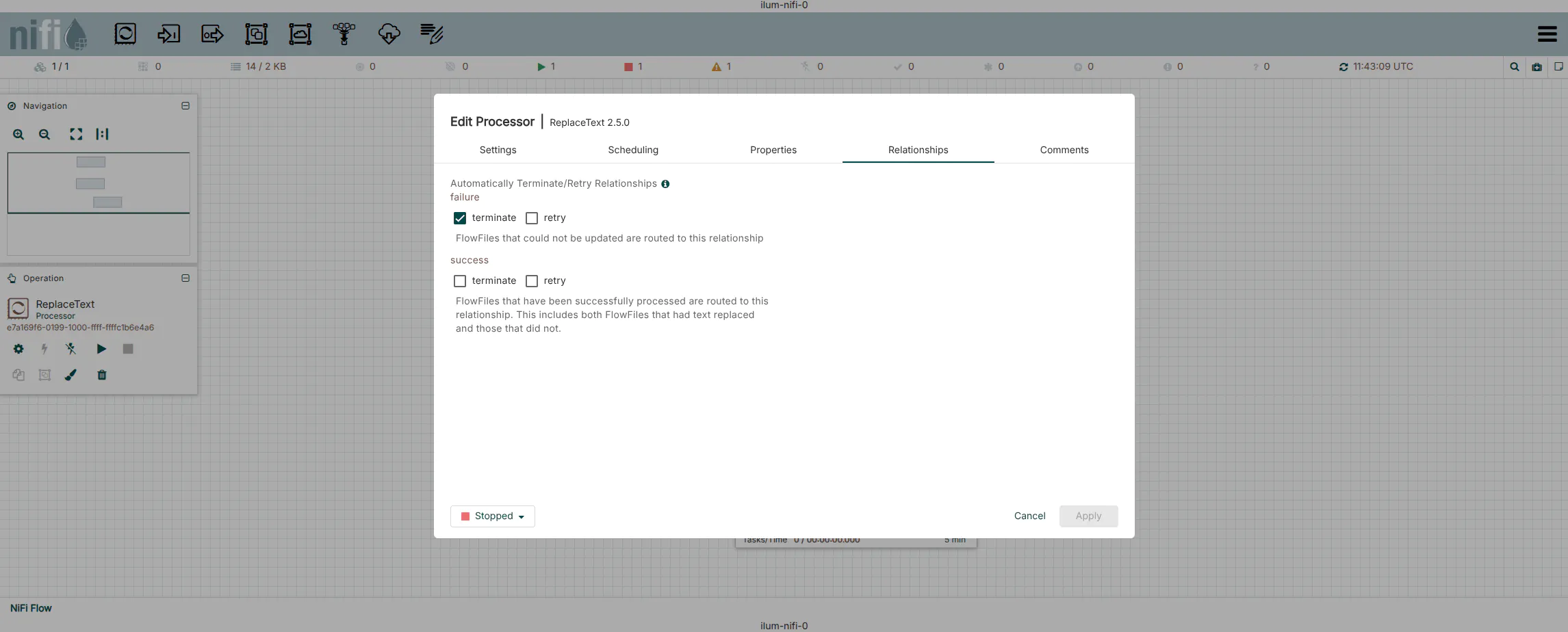This screenshot has height=632, width=1568.
Task: Collapse the Operation panel
Action: [x=185, y=278]
